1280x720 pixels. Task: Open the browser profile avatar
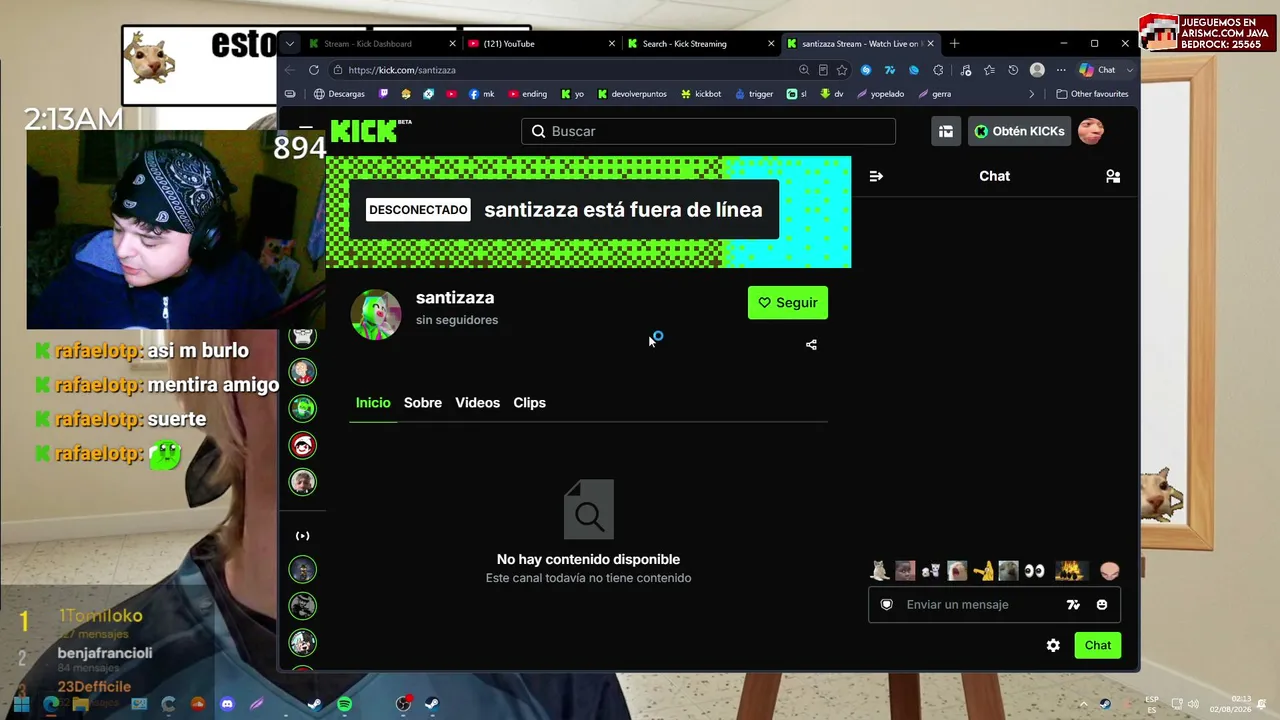[x=1037, y=70]
